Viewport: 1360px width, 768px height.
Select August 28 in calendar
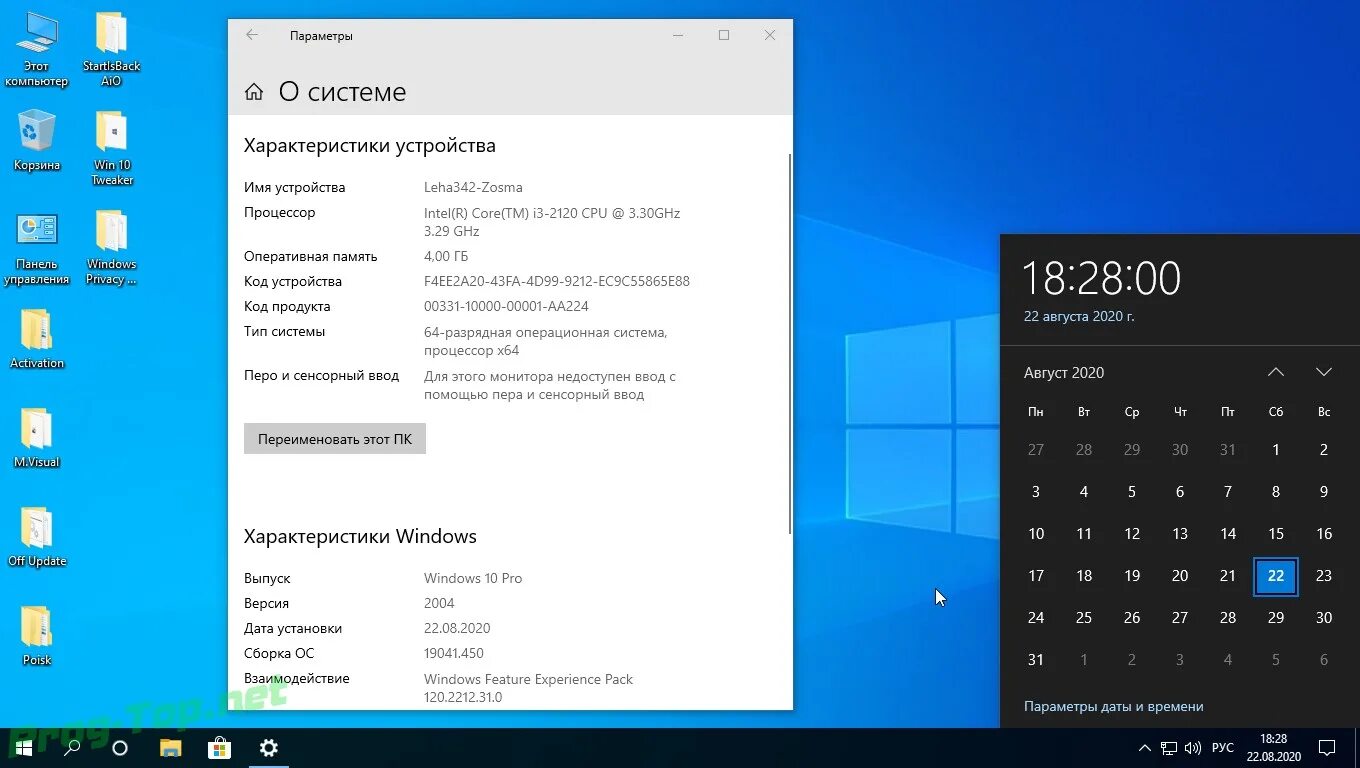(1228, 618)
